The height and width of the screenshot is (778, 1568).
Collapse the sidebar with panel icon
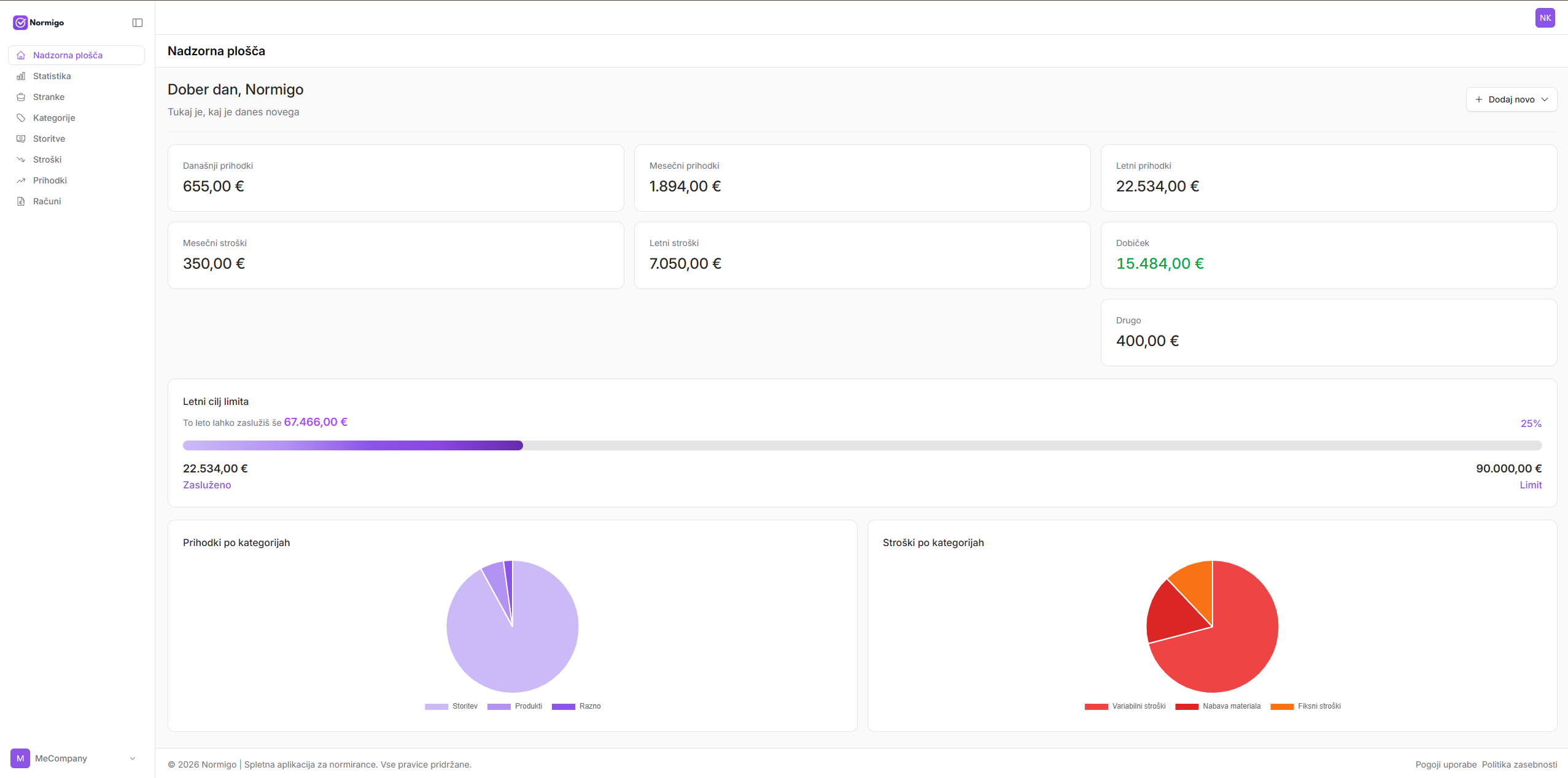click(x=138, y=23)
